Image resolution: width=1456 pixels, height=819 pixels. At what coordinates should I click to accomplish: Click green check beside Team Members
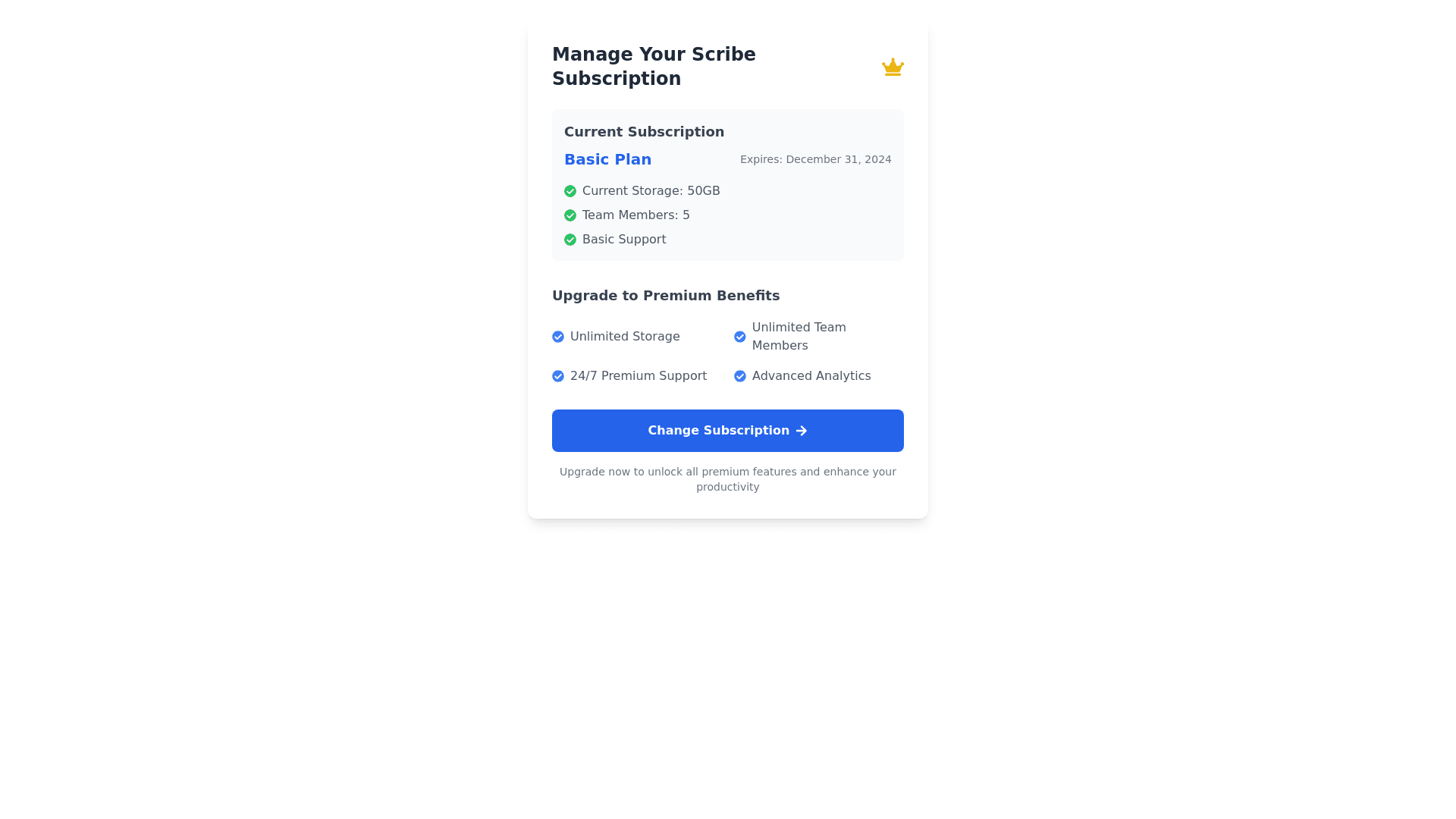tap(570, 215)
